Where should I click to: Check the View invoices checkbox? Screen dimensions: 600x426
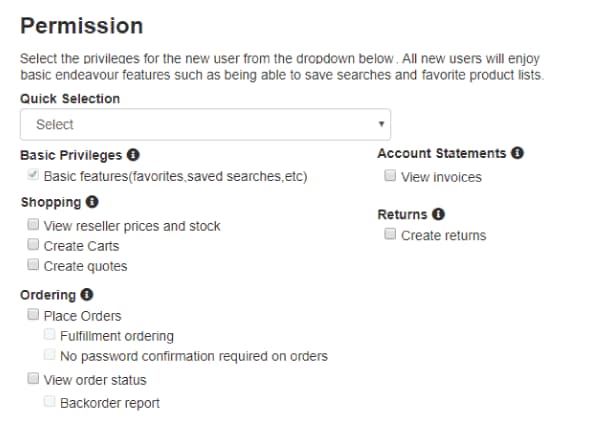[x=391, y=176]
